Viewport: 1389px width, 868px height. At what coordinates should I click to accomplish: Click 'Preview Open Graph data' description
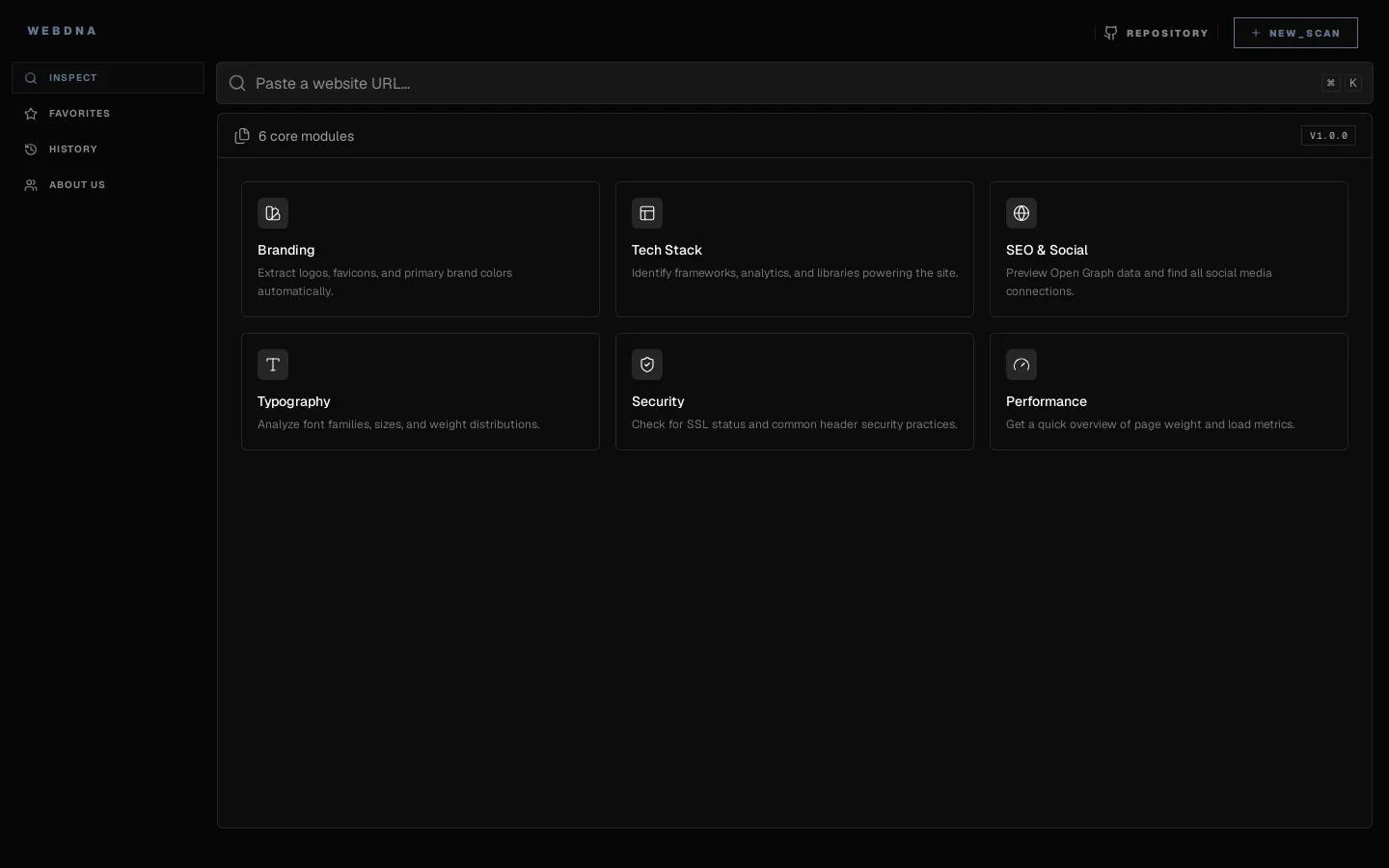tap(1139, 282)
